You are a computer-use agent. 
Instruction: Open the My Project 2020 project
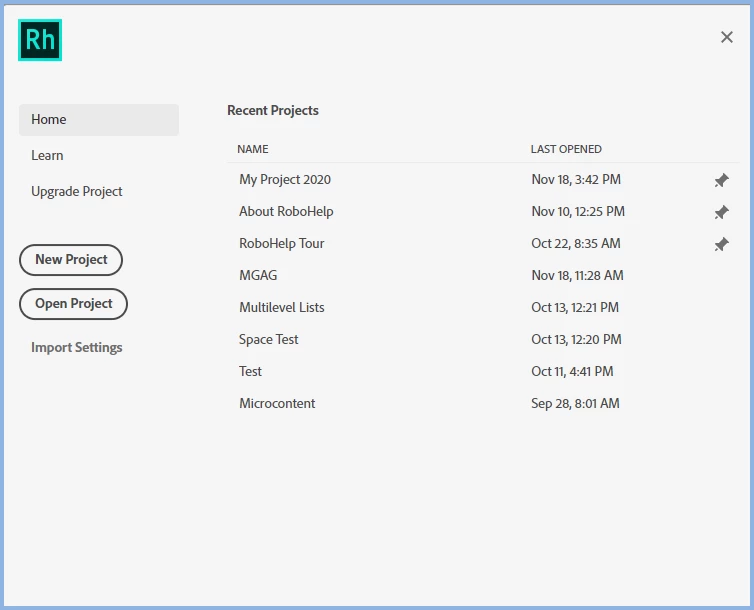click(285, 180)
